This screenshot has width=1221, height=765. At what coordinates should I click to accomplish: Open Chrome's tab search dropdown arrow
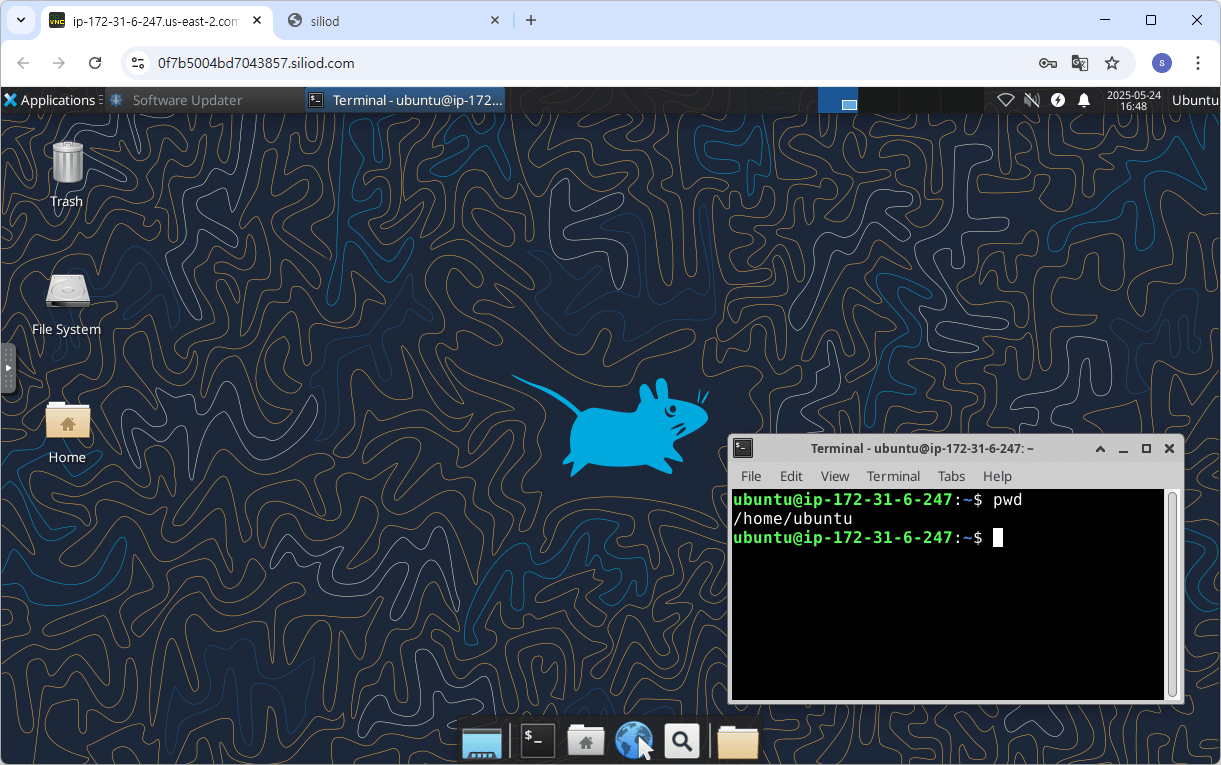[x=20, y=20]
